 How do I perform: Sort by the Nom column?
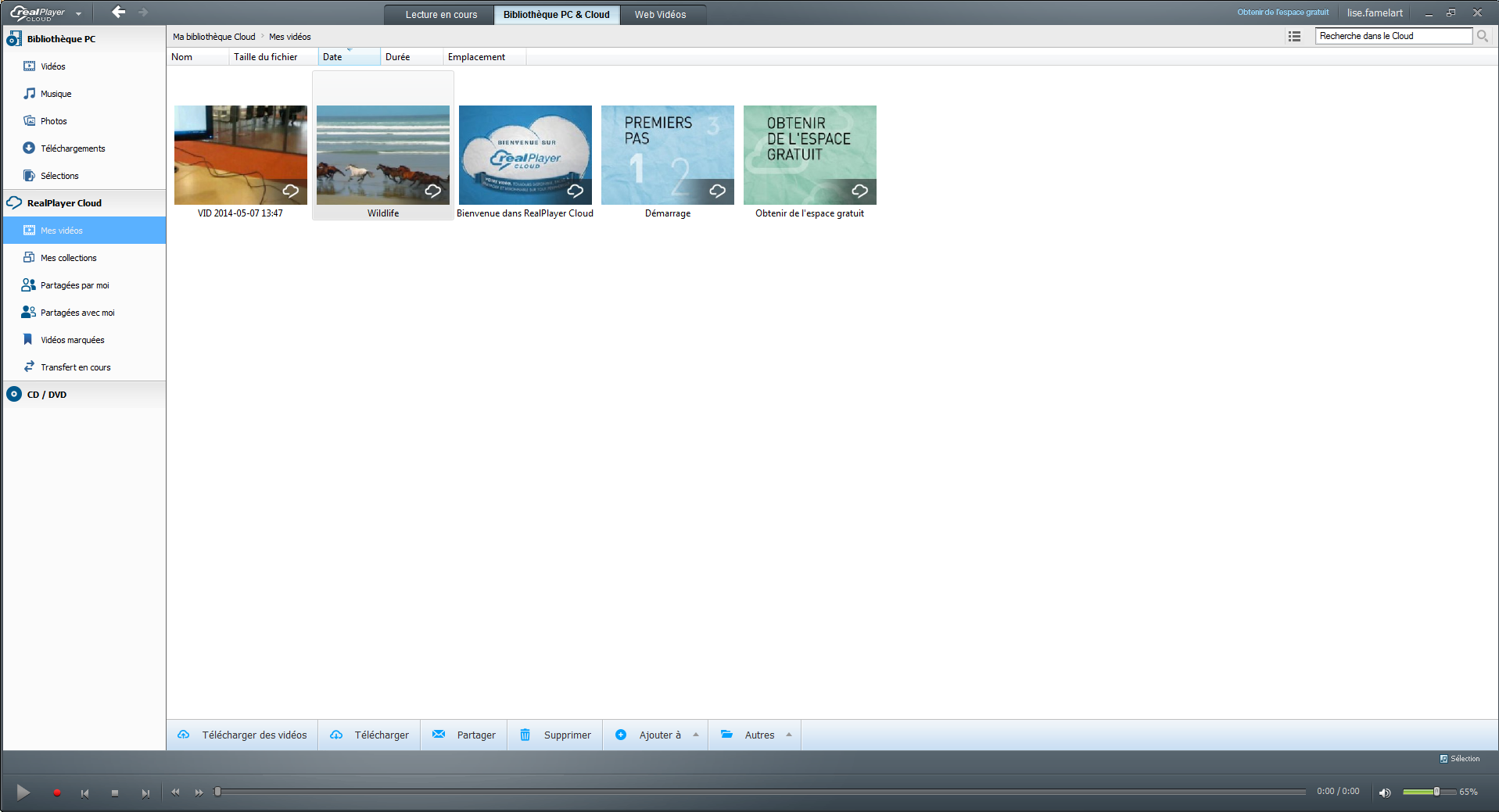pyautogui.click(x=198, y=57)
